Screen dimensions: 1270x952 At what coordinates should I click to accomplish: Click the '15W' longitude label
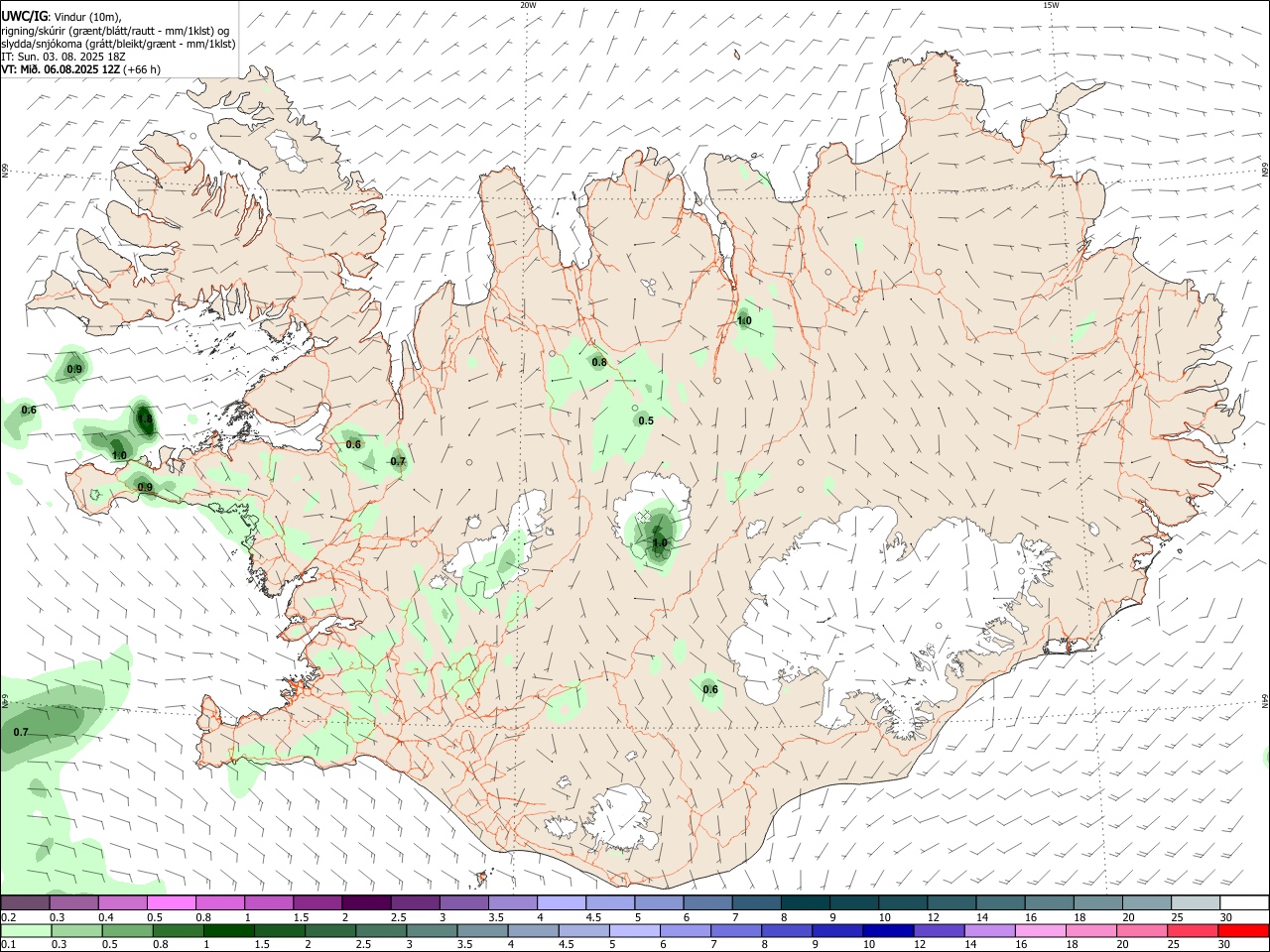1051,5
